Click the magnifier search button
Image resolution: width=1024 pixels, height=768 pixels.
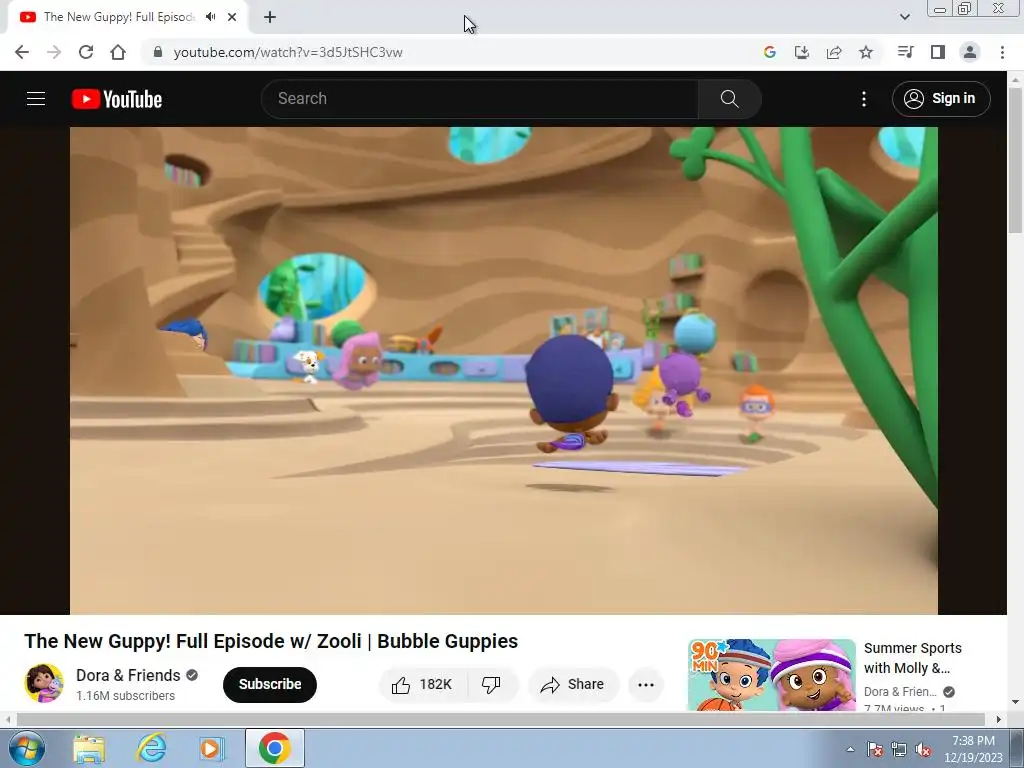[729, 99]
